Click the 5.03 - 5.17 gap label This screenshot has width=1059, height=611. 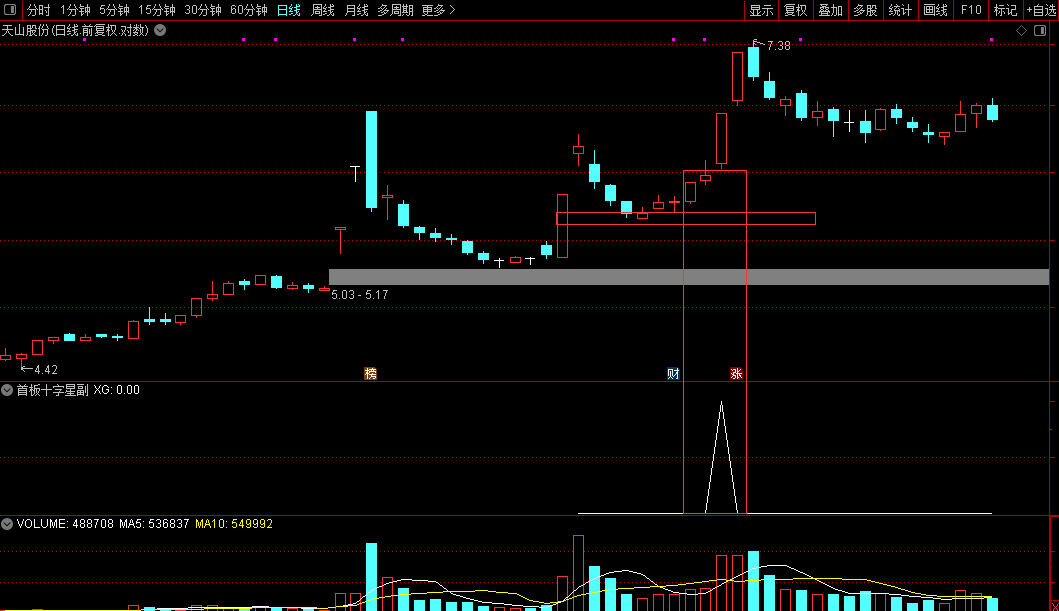click(359, 295)
